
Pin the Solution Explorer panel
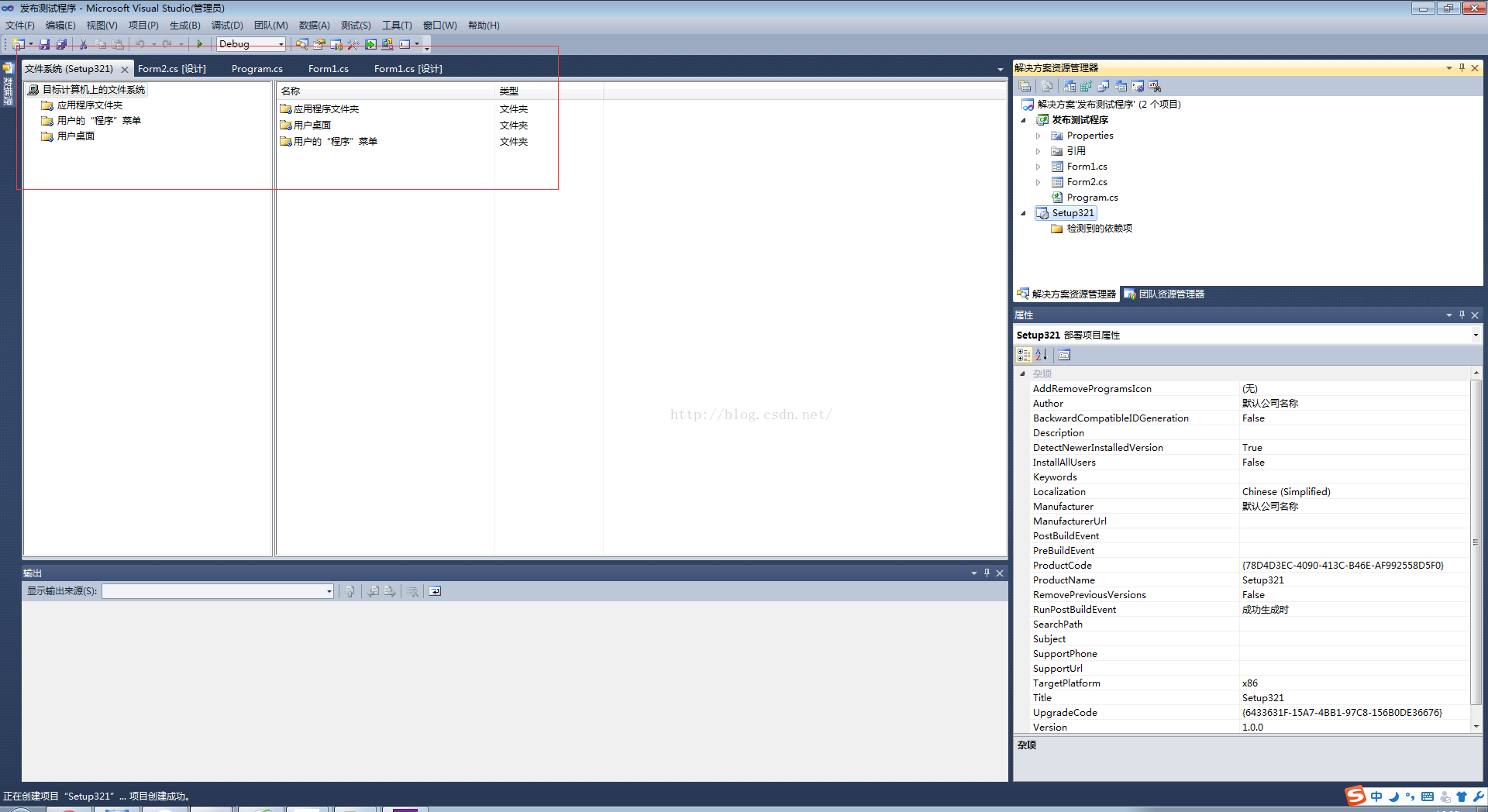click(1462, 68)
